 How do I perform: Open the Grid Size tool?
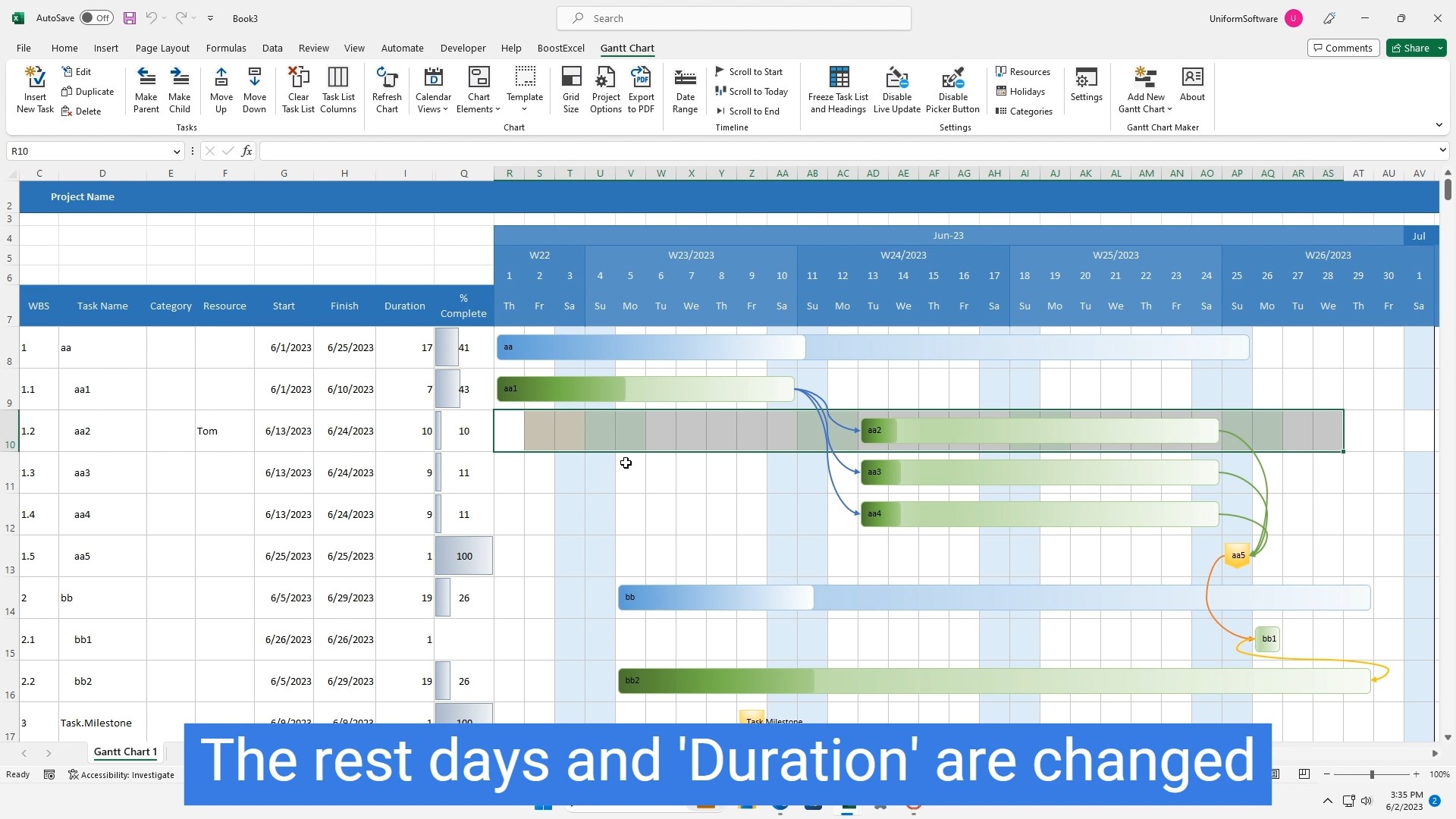(571, 78)
